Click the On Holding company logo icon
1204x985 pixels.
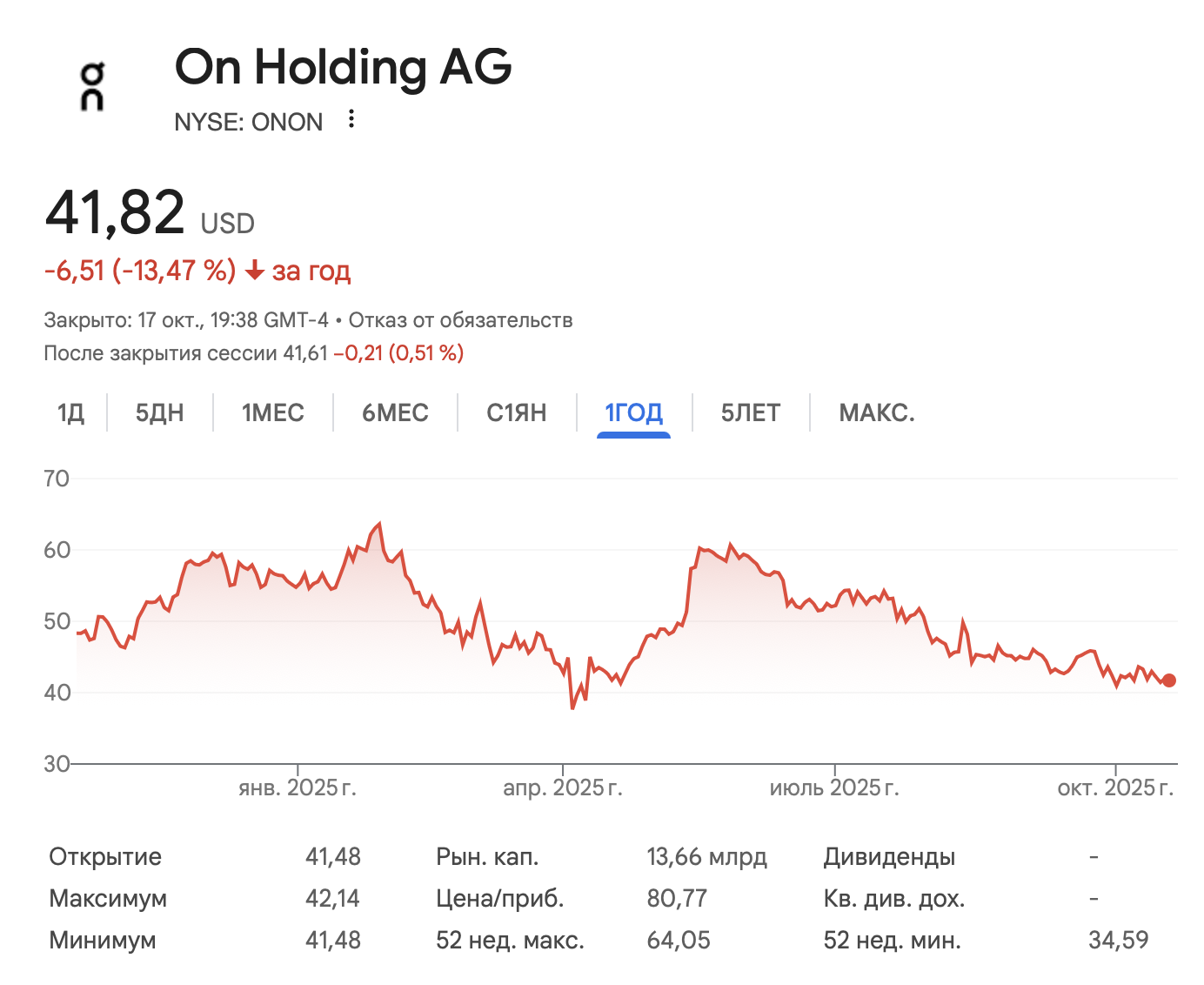pyautogui.click(x=92, y=87)
